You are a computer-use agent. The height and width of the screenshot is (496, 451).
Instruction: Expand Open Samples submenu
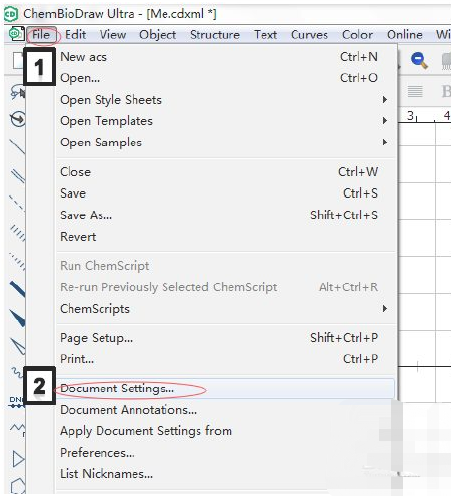(225, 142)
